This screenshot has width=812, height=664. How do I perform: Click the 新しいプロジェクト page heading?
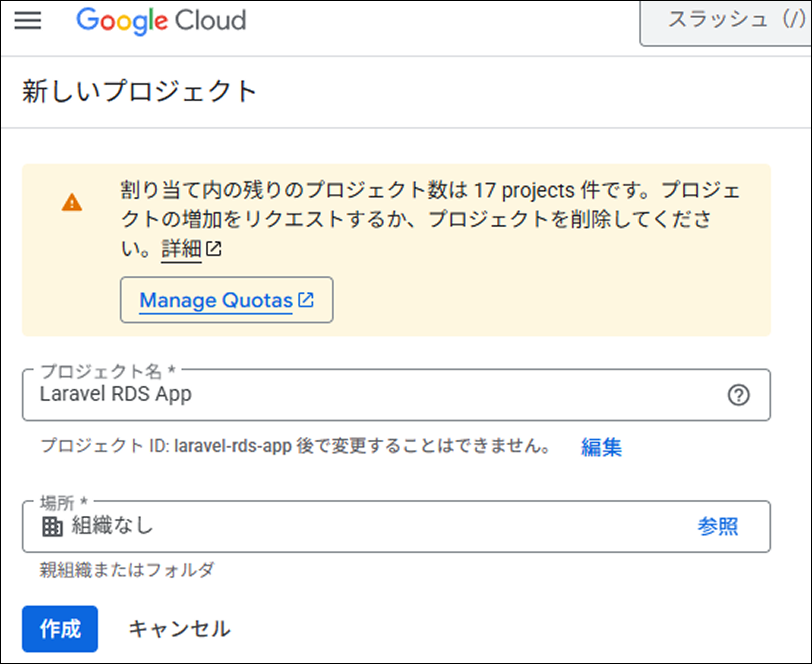pyautogui.click(x=140, y=92)
